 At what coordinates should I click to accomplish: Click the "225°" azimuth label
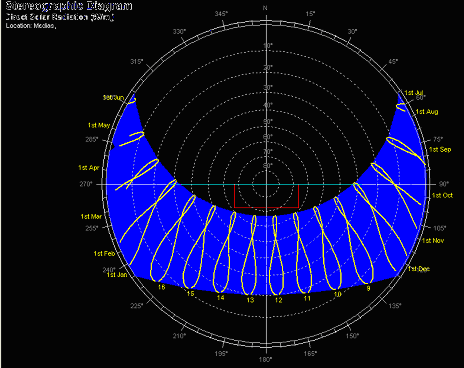tap(137, 306)
